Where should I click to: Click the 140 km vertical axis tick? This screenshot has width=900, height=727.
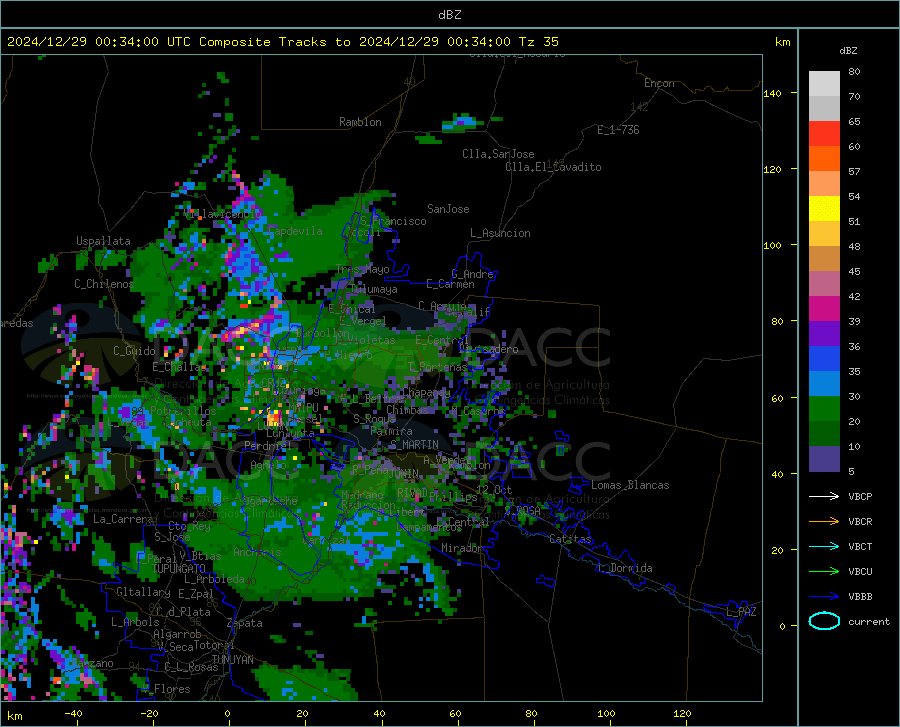coord(773,93)
